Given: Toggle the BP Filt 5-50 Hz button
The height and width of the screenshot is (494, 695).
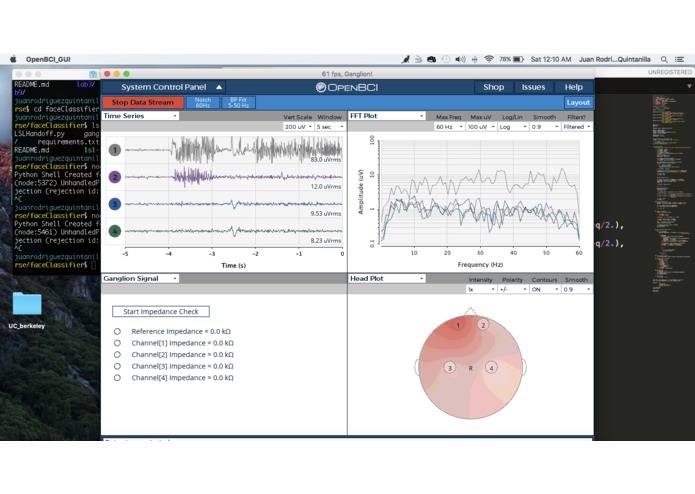Looking at the screenshot, I should (x=238, y=102).
